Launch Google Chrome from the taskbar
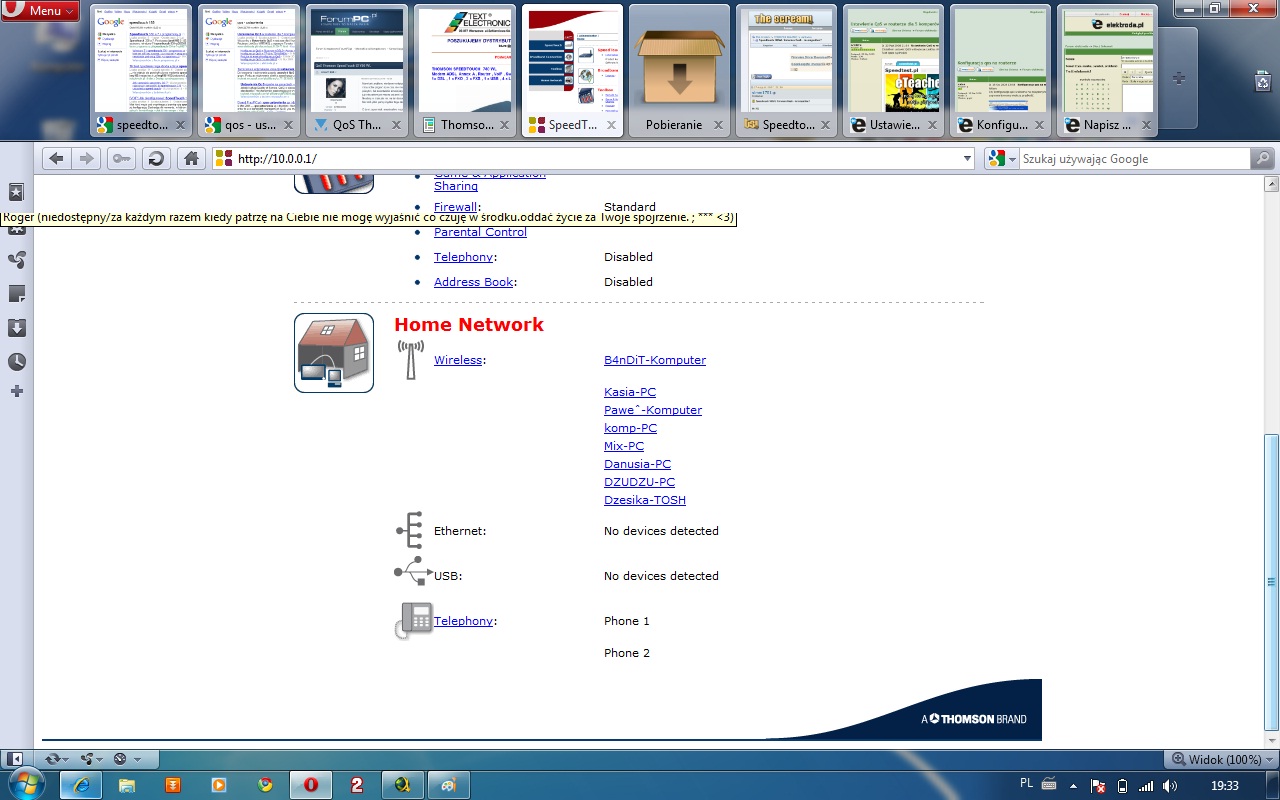Screen dimensions: 1280x800 tap(264, 785)
